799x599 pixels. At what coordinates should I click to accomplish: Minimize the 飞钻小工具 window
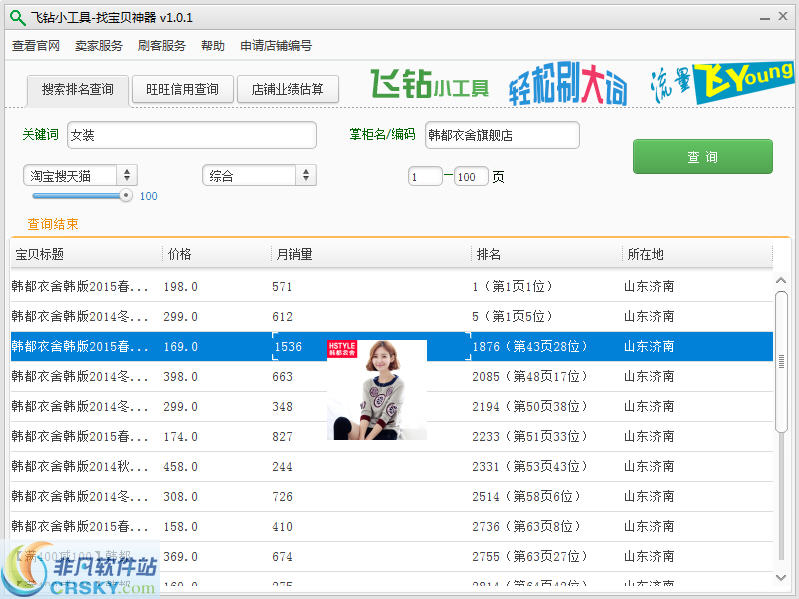(x=764, y=18)
